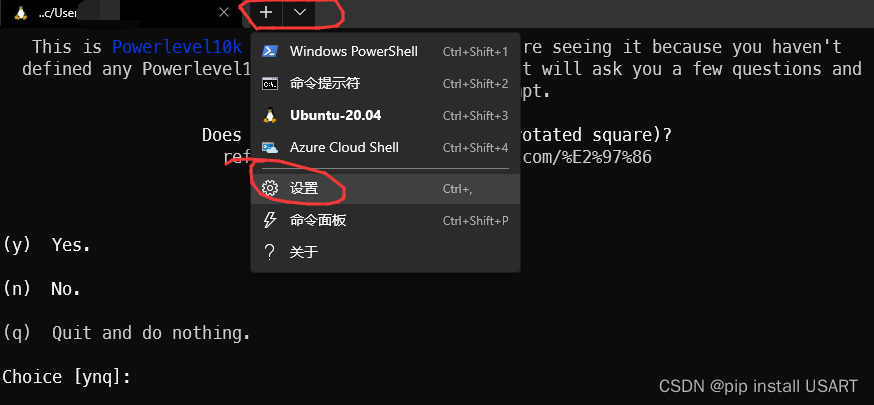Launch Windows PowerShell from the menu
874x405 pixels.
tap(344, 51)
